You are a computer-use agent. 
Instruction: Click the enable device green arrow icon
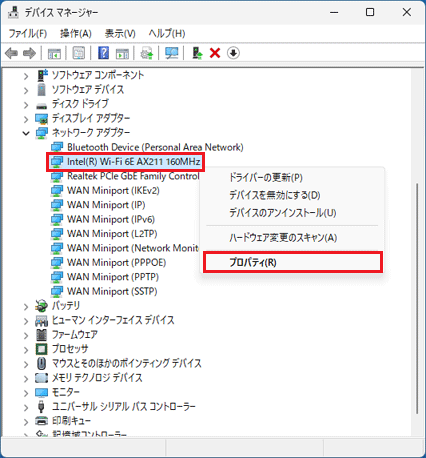[197, 53]
